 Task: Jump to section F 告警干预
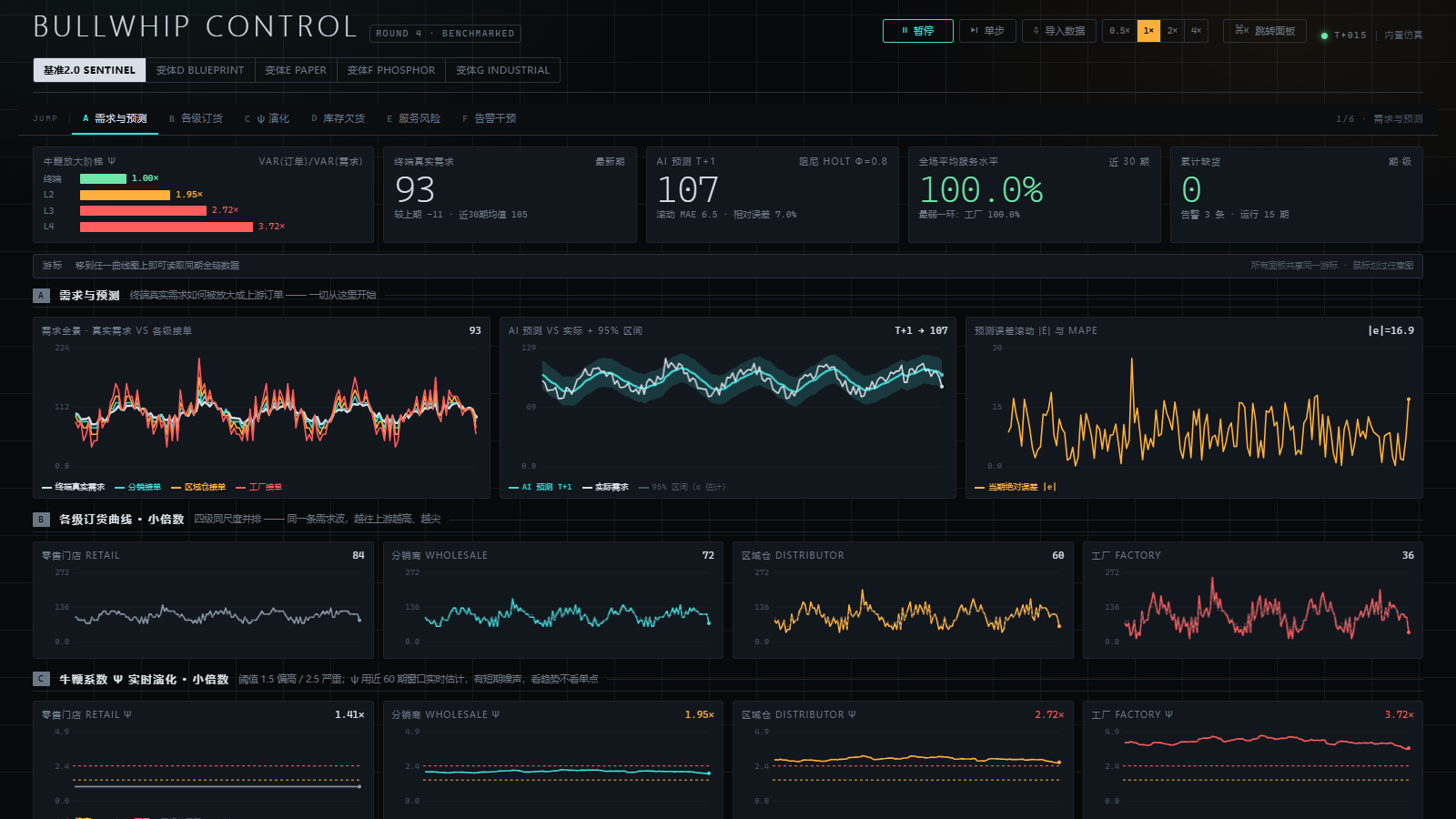pos(490,119)
